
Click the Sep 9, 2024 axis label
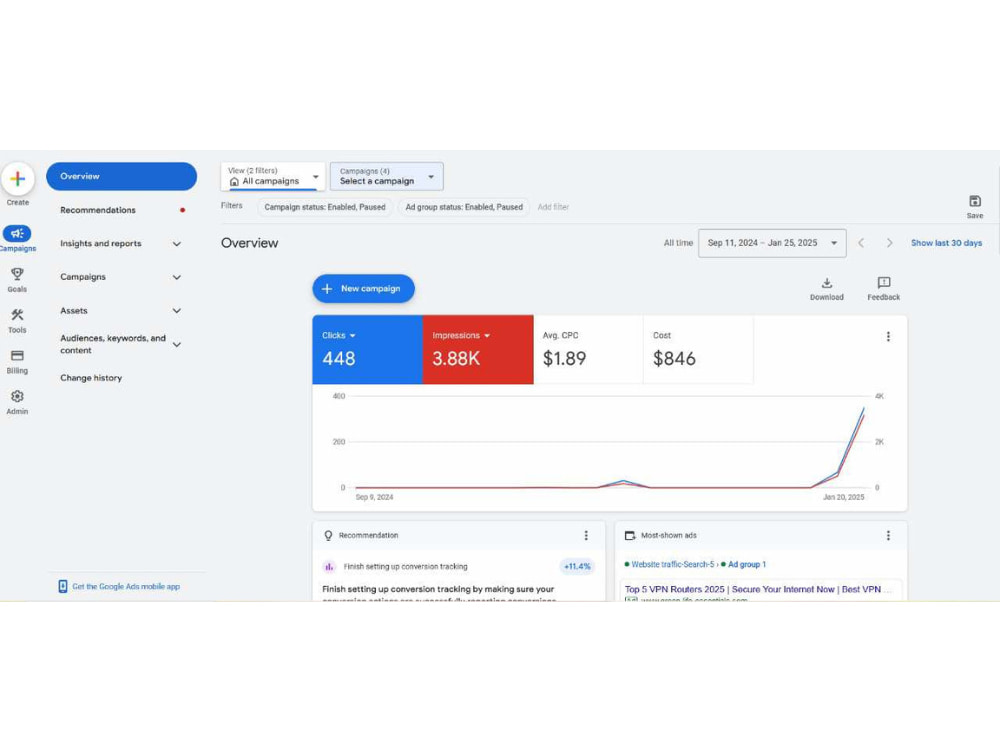[x=374, y=497]
